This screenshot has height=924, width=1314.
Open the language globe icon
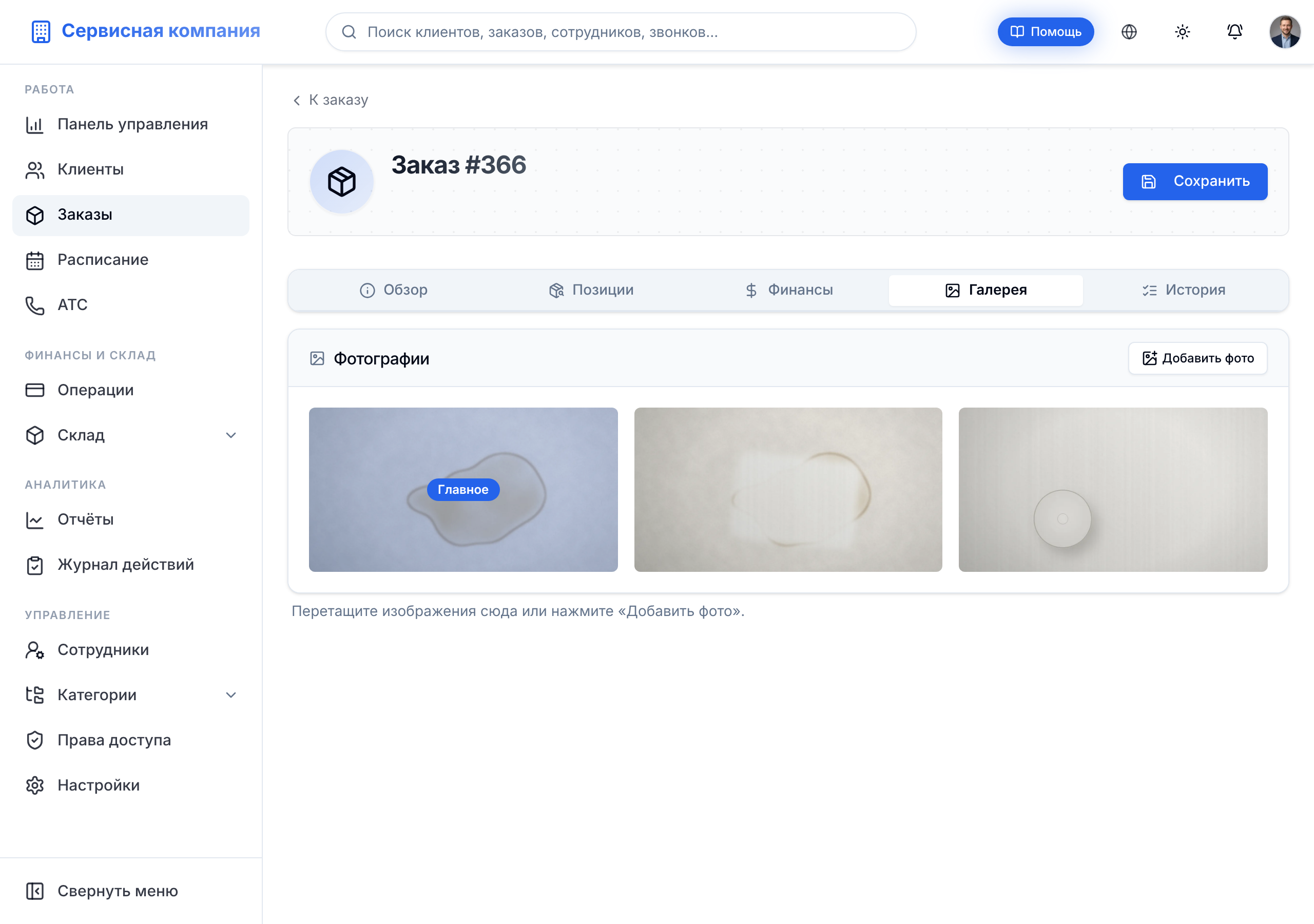(1129, 32)
